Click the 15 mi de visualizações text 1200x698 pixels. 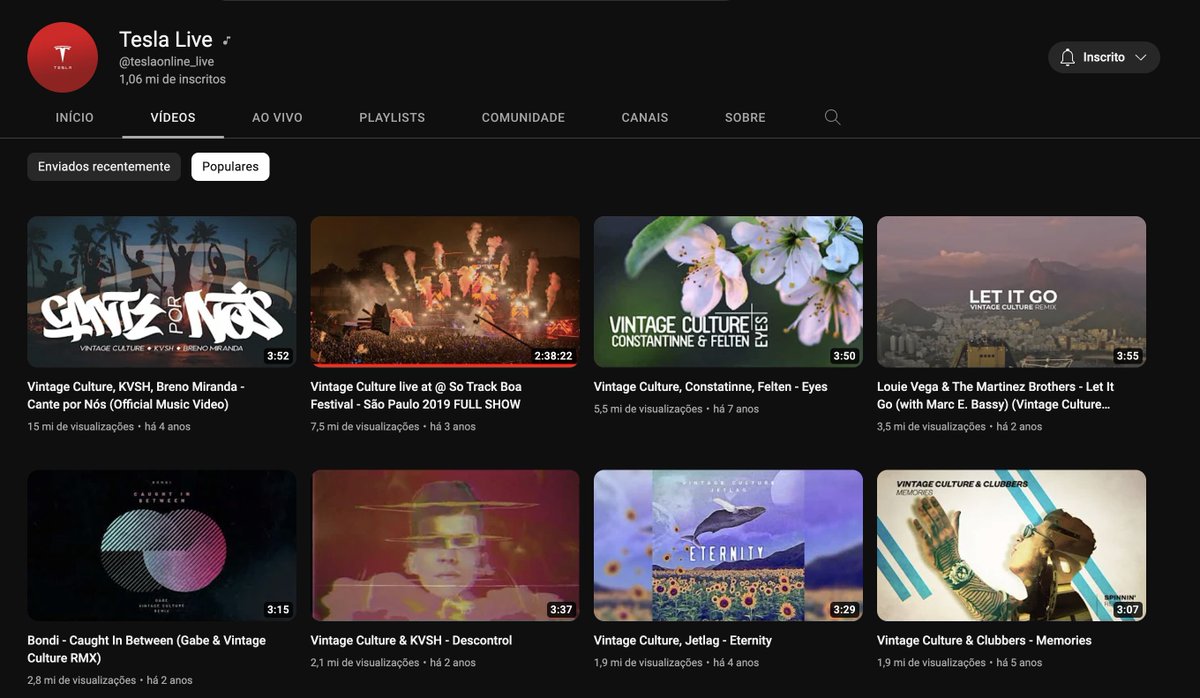[80, 426]
